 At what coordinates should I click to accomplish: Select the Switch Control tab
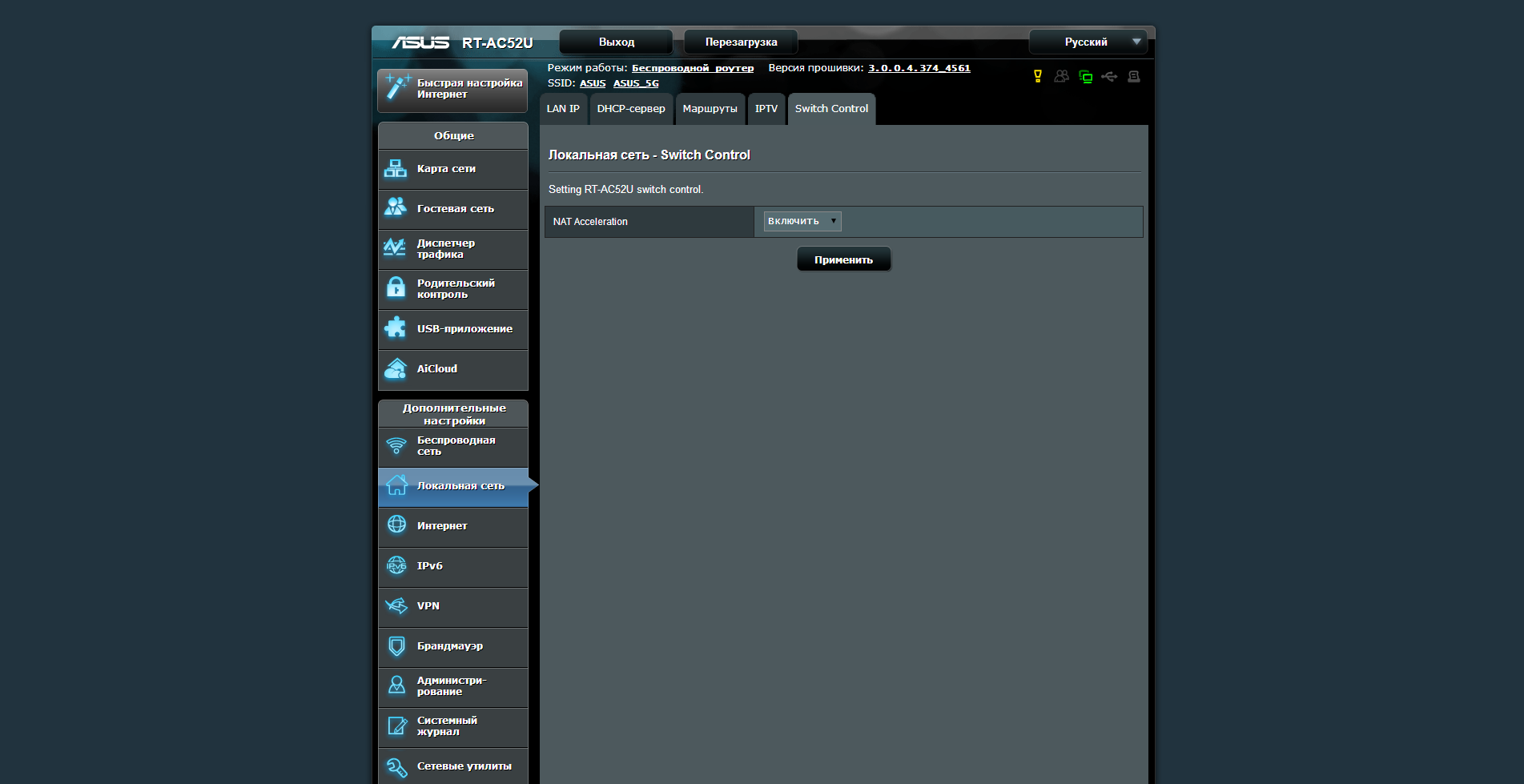point(831,109)
